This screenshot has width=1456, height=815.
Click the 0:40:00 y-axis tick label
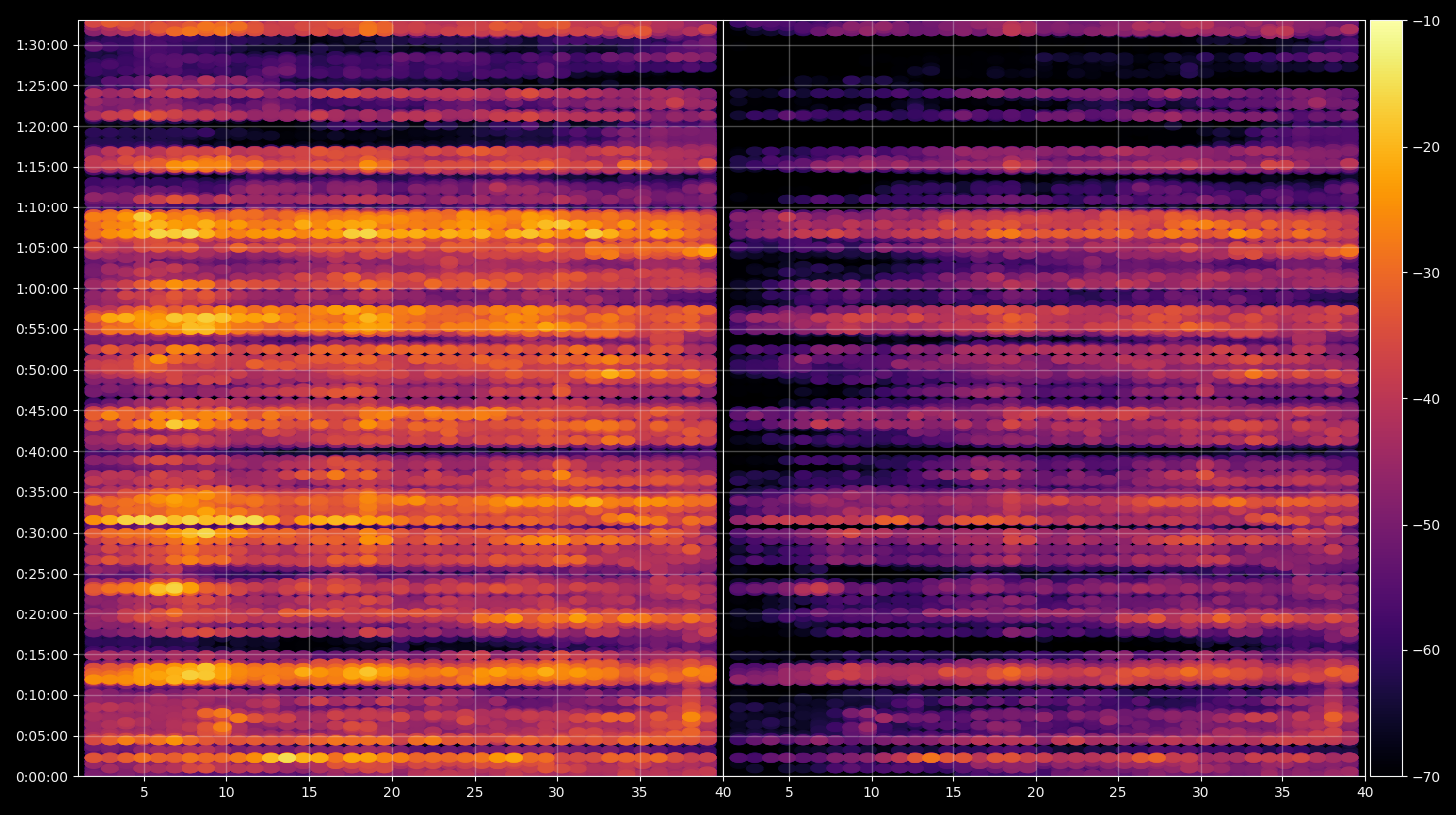pyautogui.click(x=42, y=452)
